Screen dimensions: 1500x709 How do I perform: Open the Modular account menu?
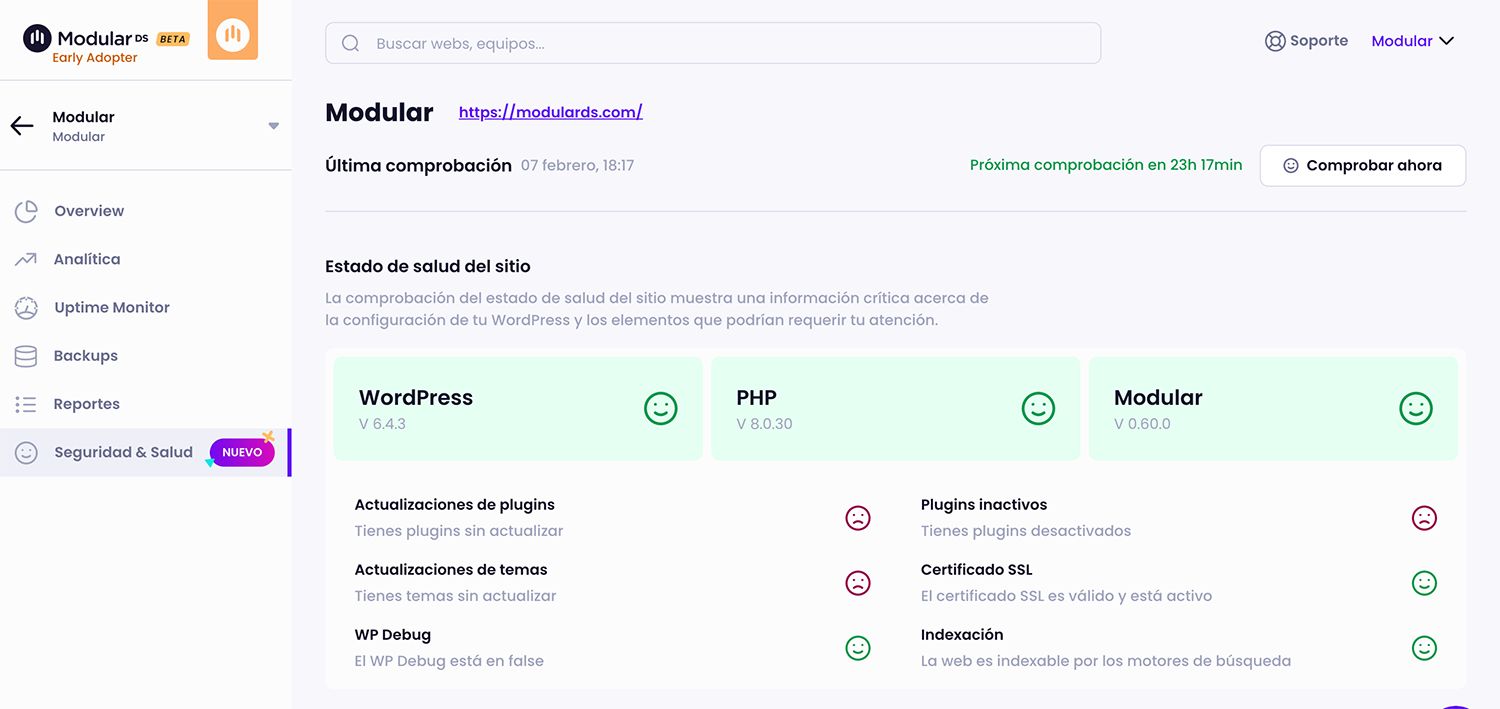coord(1412,42)
